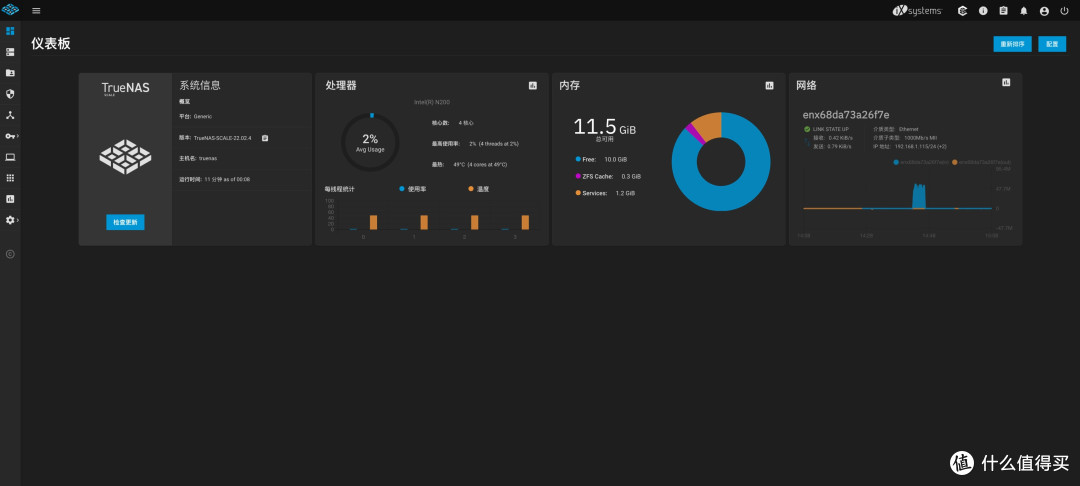Click the memory donut chart
The image size is (1080, 486).
click(x=721, y=162)
